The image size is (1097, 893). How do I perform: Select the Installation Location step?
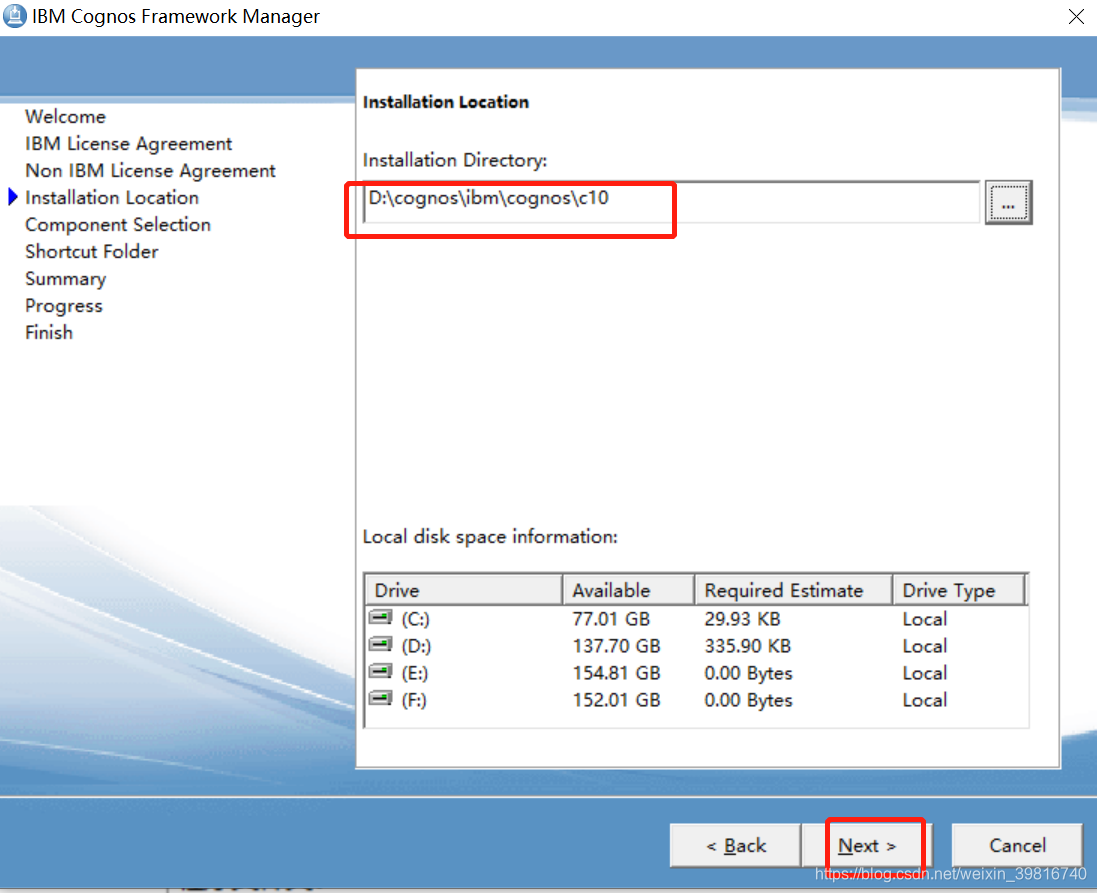point(112,197)
